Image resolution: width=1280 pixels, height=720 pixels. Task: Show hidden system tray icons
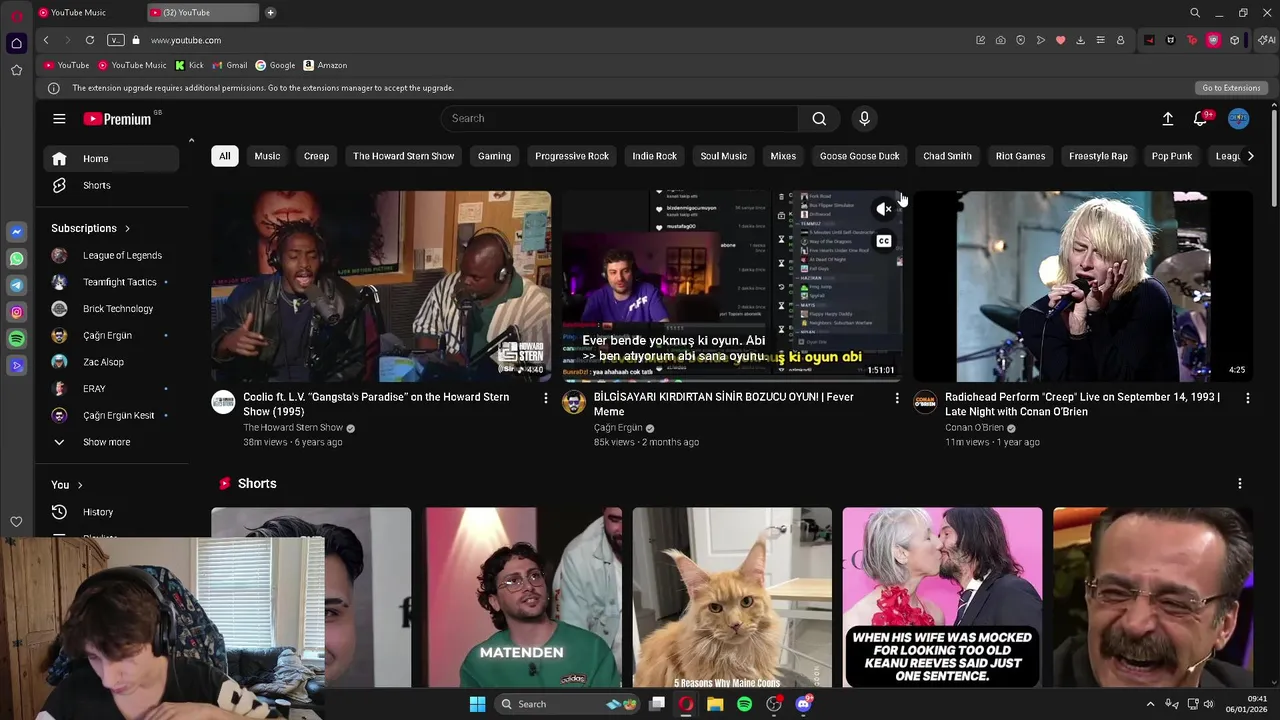pos(1150,704)
